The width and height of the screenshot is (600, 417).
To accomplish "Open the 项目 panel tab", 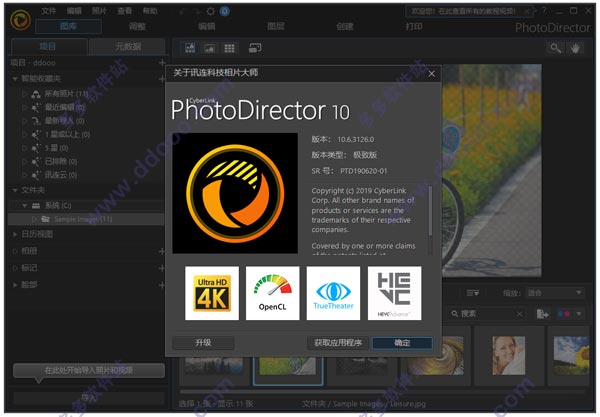I will click(x=48, y=47).
